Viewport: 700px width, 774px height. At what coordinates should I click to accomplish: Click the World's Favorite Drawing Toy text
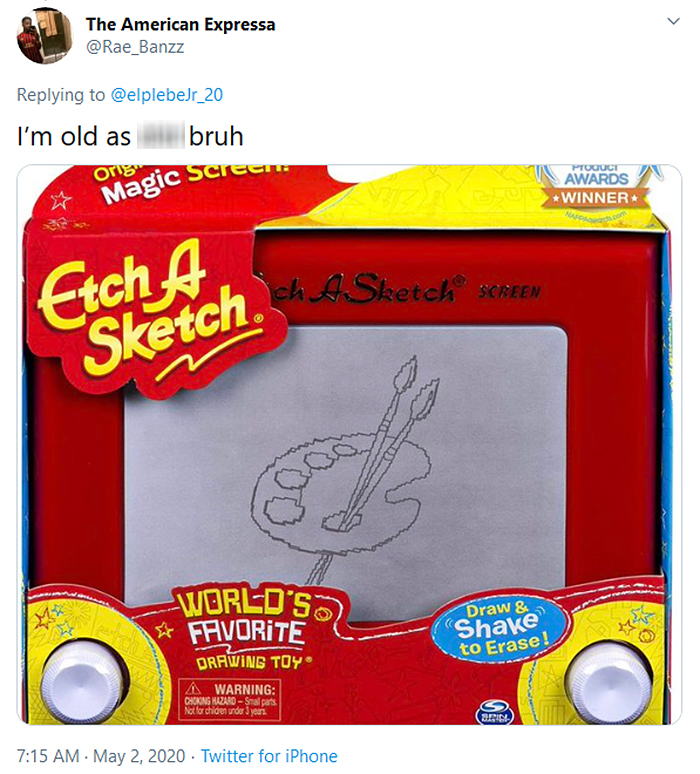click(247, 633)
